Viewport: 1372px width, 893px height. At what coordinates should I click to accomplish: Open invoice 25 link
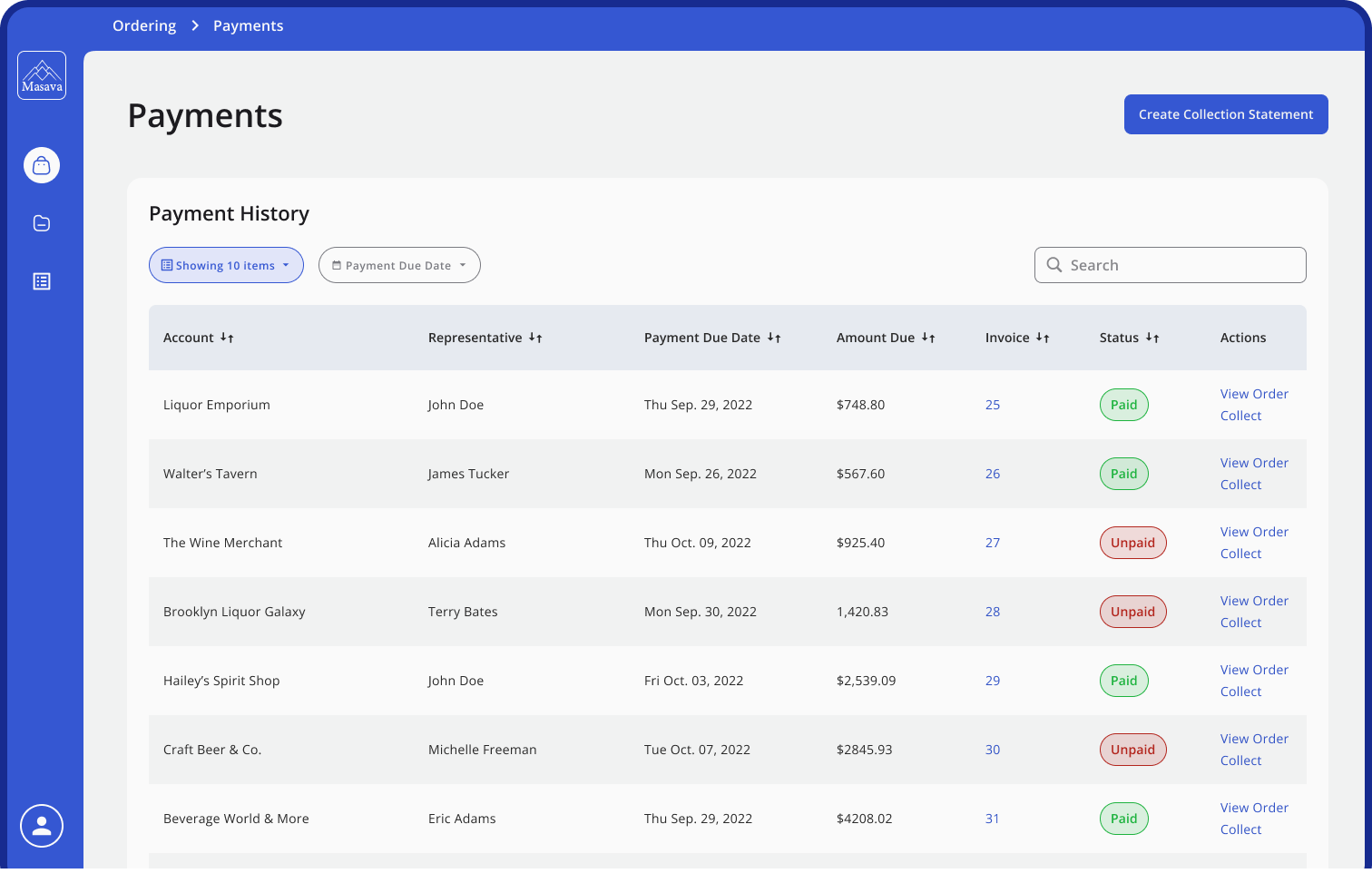[x=993, y=405]
